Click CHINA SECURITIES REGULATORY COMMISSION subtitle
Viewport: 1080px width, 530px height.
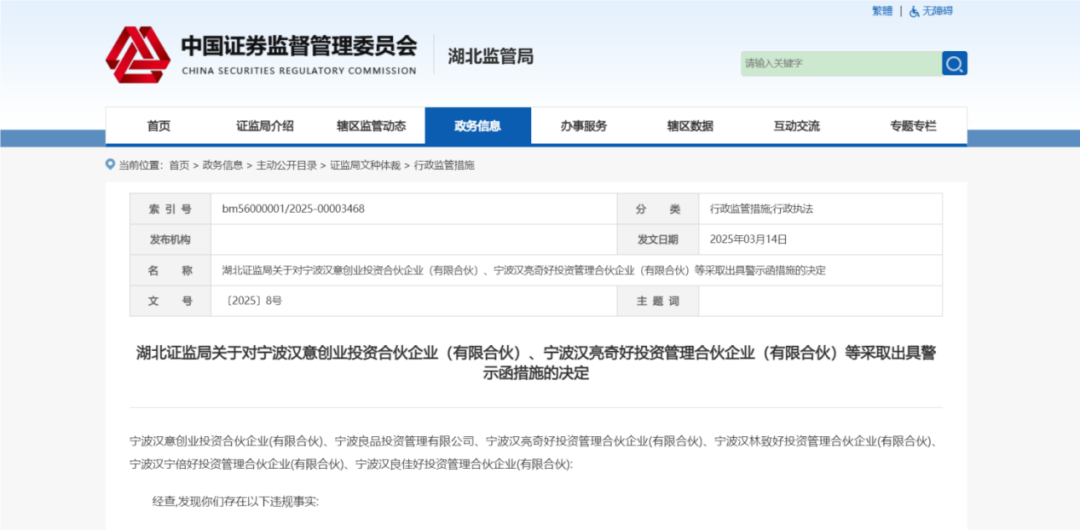(x=299, y=70)
